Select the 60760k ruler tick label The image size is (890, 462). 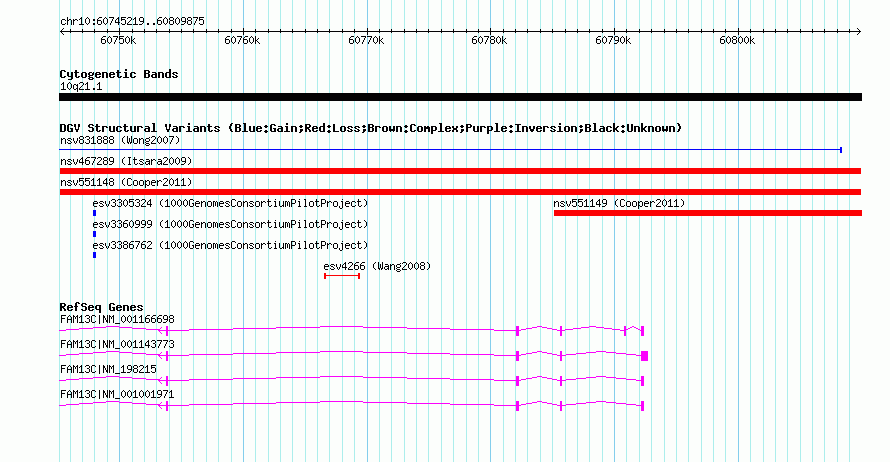pyautogui.click(x=242, y=40)
